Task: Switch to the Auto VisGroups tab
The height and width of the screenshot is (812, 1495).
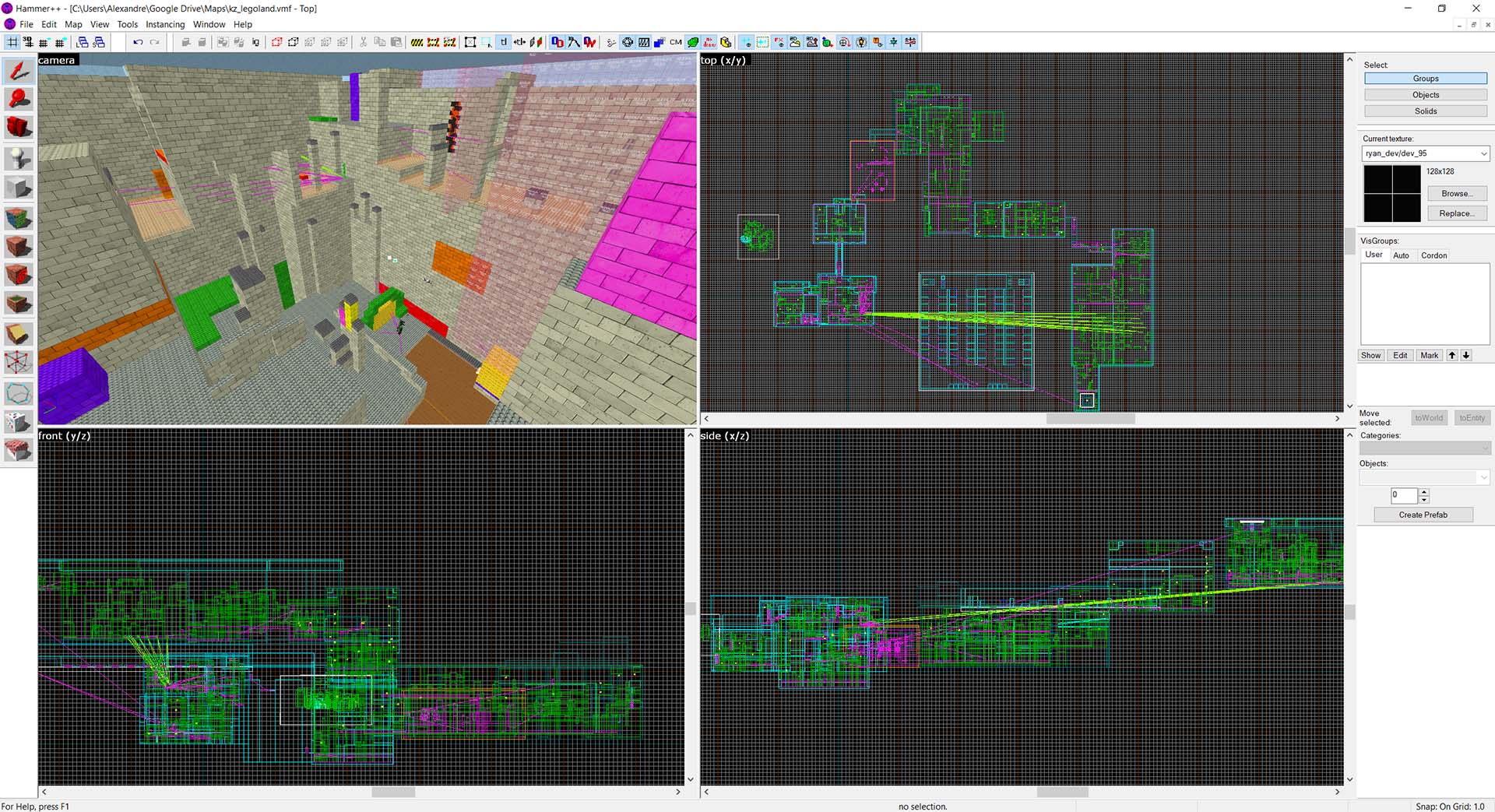Action: pyautogui.click(x=1402, y=255)
